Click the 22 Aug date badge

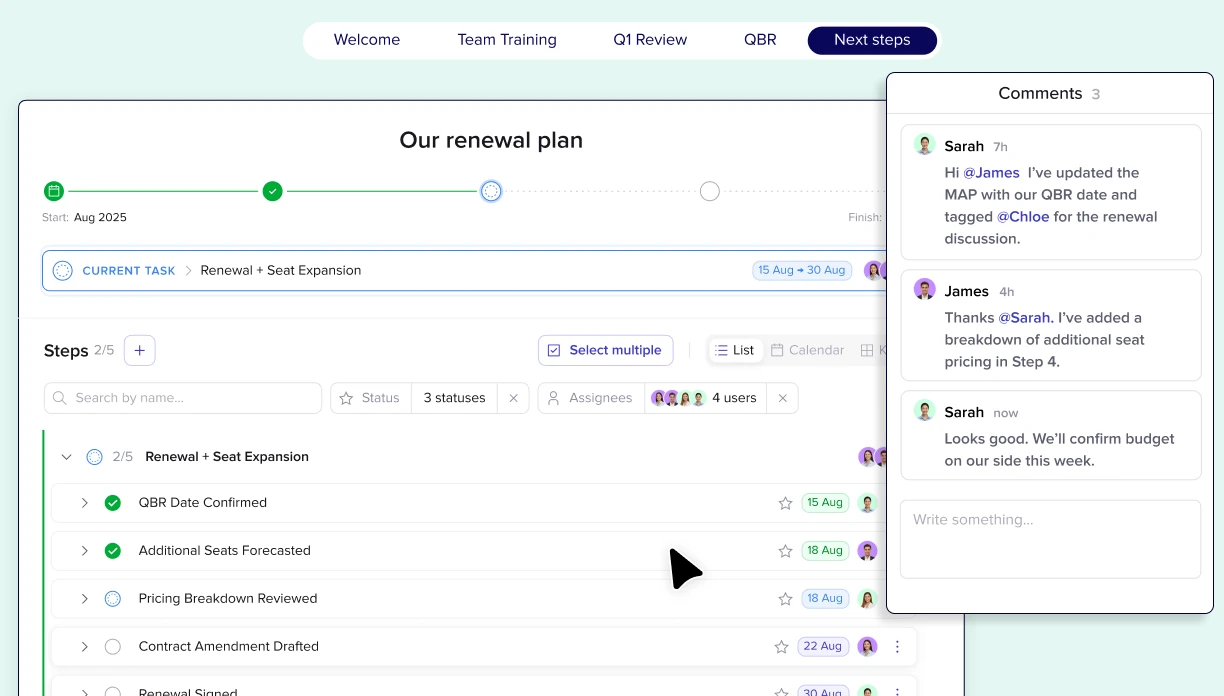823,647
